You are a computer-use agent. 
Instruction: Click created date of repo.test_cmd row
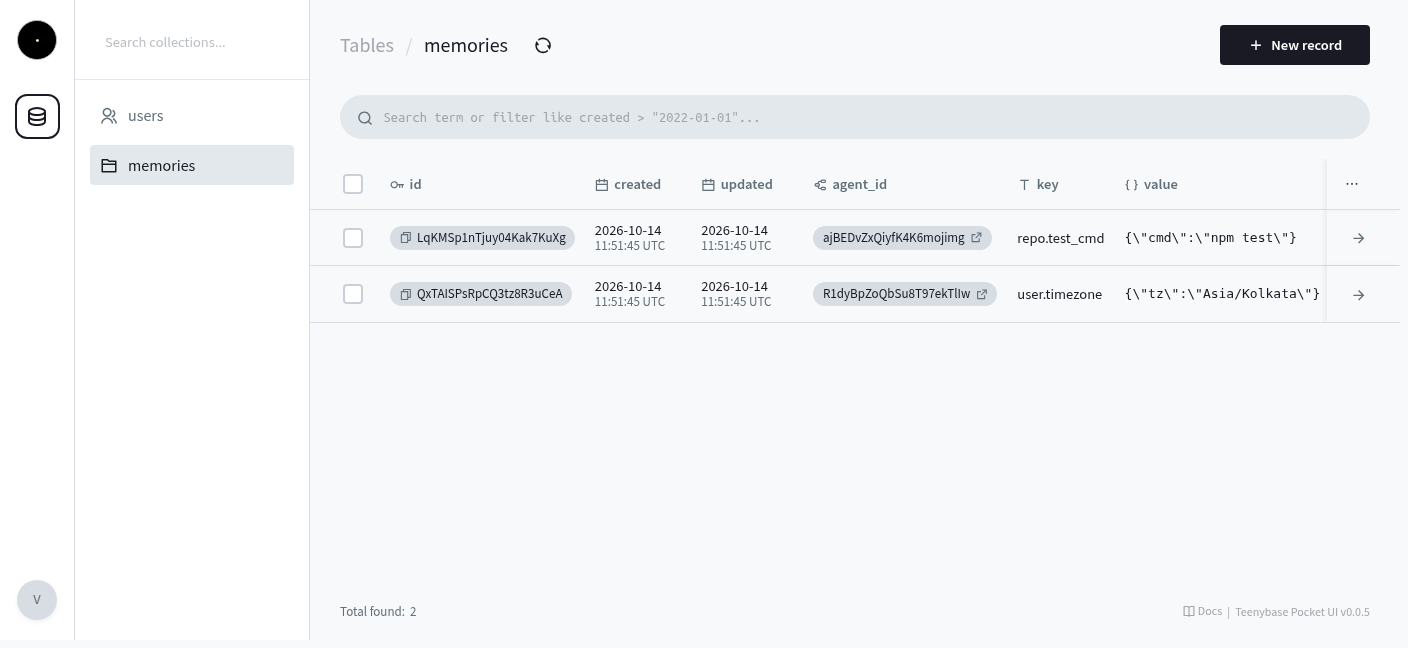point(630,237)
